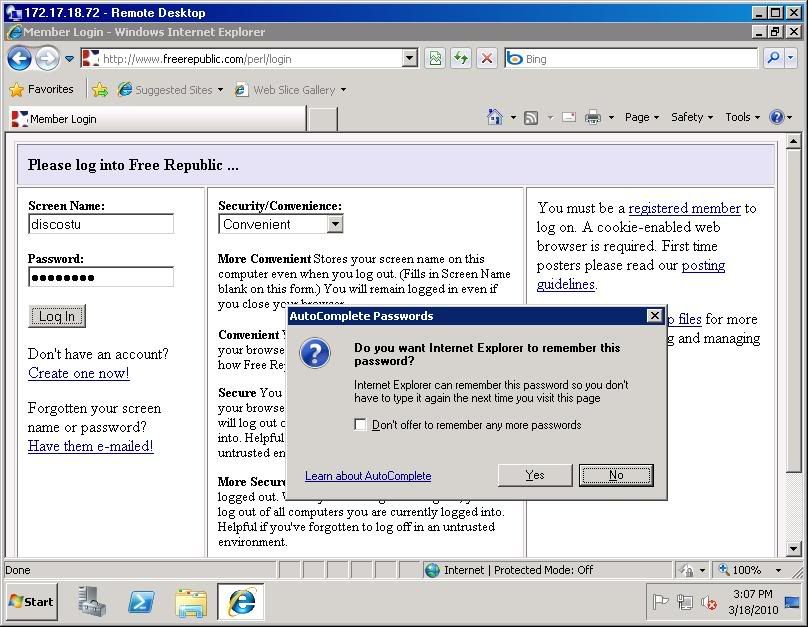The image size is (808, 627).
Task: Open the Safety menu
Action: tap(692, 117)
